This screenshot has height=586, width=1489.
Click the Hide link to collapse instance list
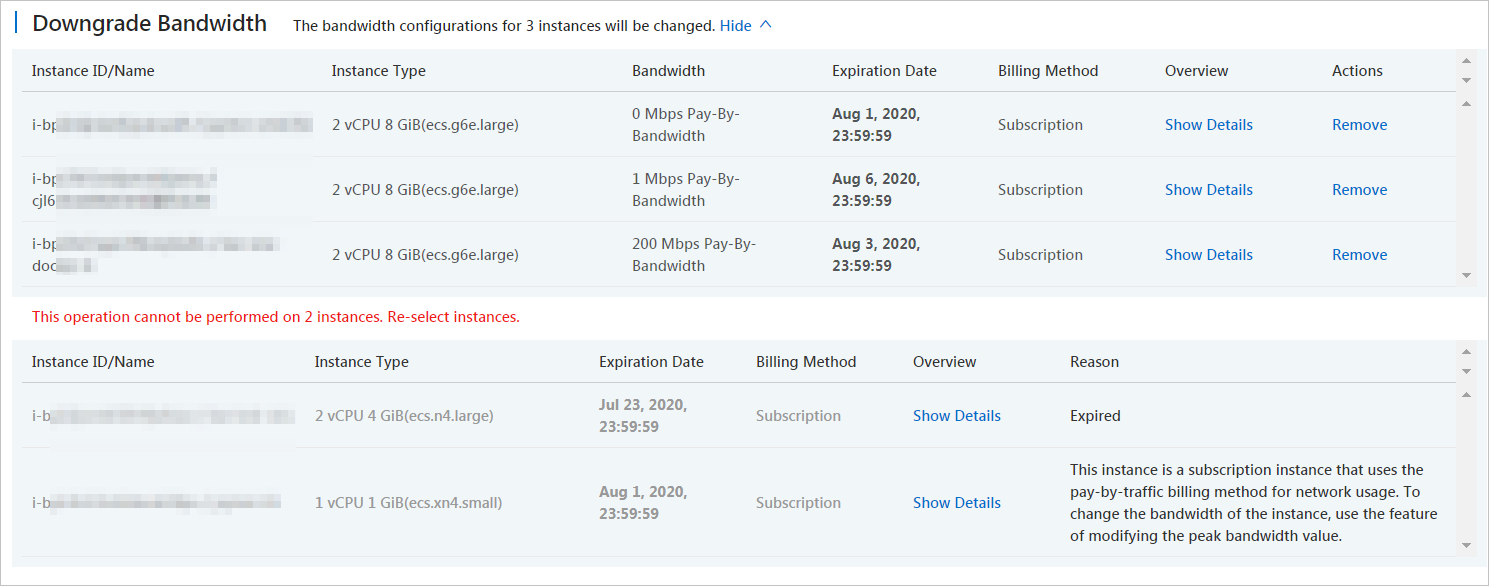pyautogui.click(x=735, y=26)
